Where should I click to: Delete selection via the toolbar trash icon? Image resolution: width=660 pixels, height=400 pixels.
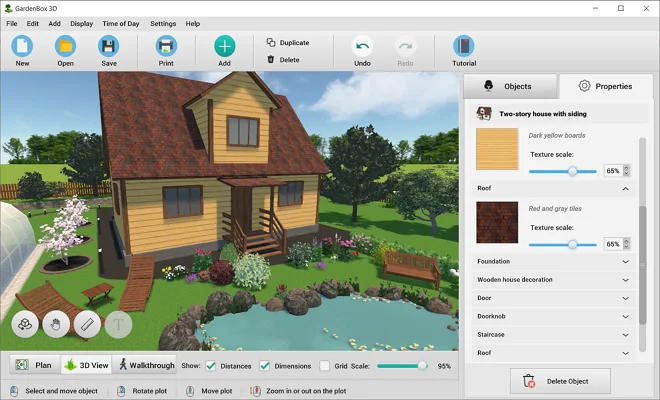click(271, 59)
